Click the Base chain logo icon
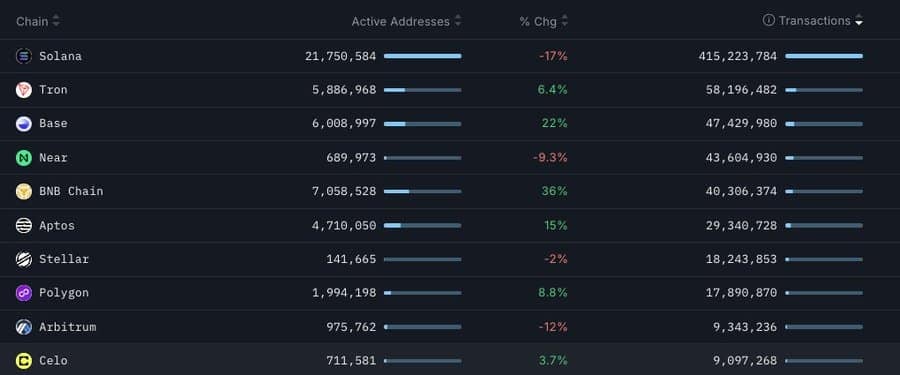900x375 pixels. click(24, 124)
